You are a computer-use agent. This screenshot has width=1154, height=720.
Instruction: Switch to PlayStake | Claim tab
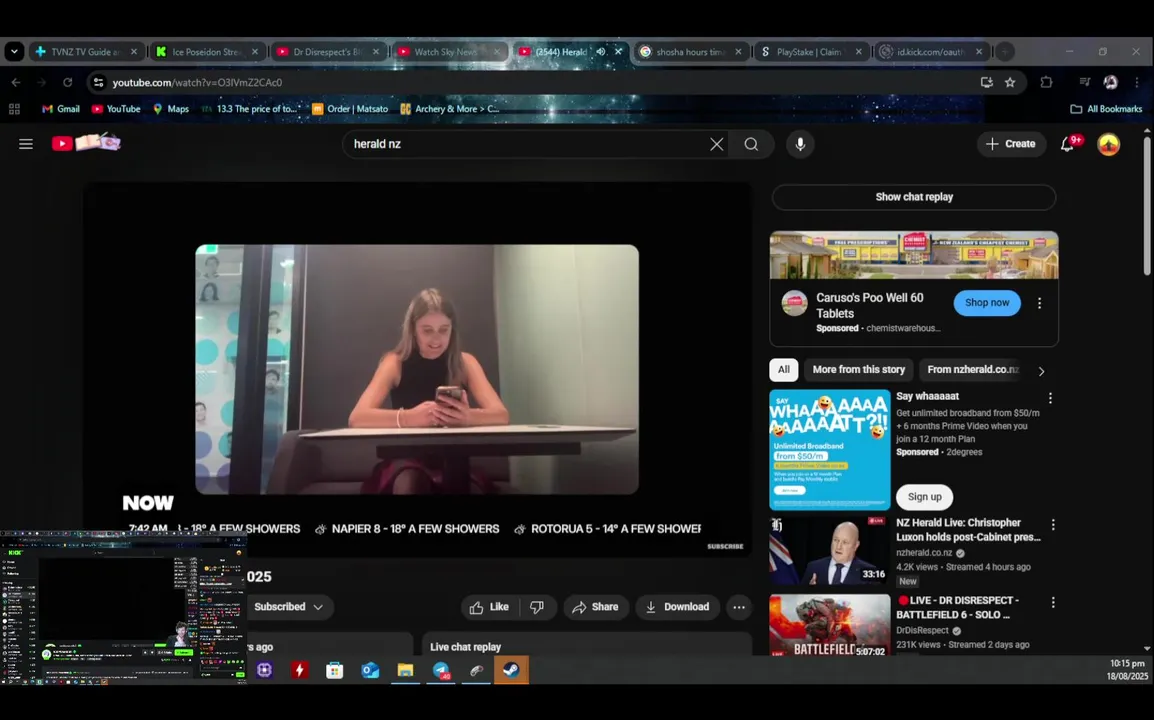click(x=812, y=52)
